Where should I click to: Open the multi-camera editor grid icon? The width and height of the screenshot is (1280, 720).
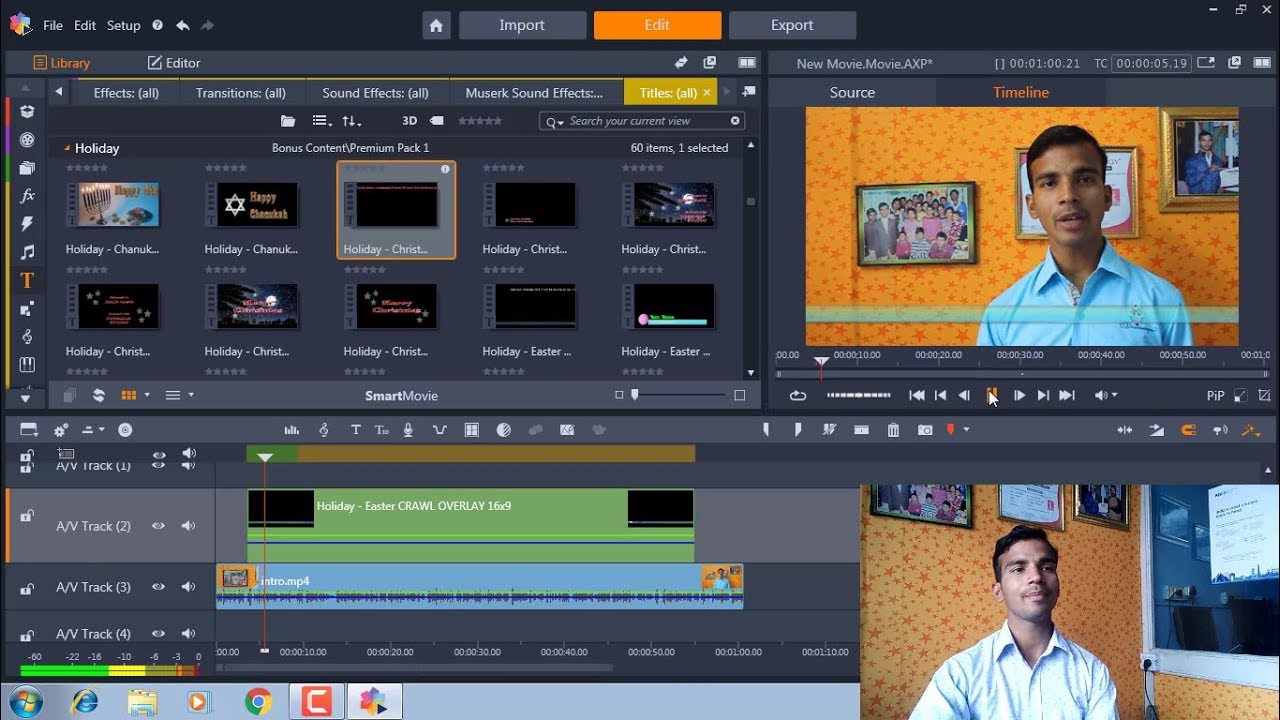(x=472, y=430)
